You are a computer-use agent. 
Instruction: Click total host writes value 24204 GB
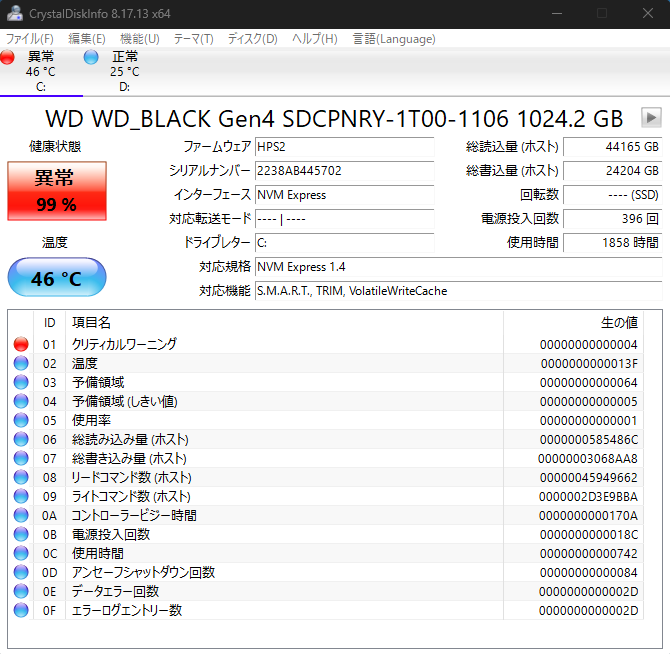click(612, 171)
